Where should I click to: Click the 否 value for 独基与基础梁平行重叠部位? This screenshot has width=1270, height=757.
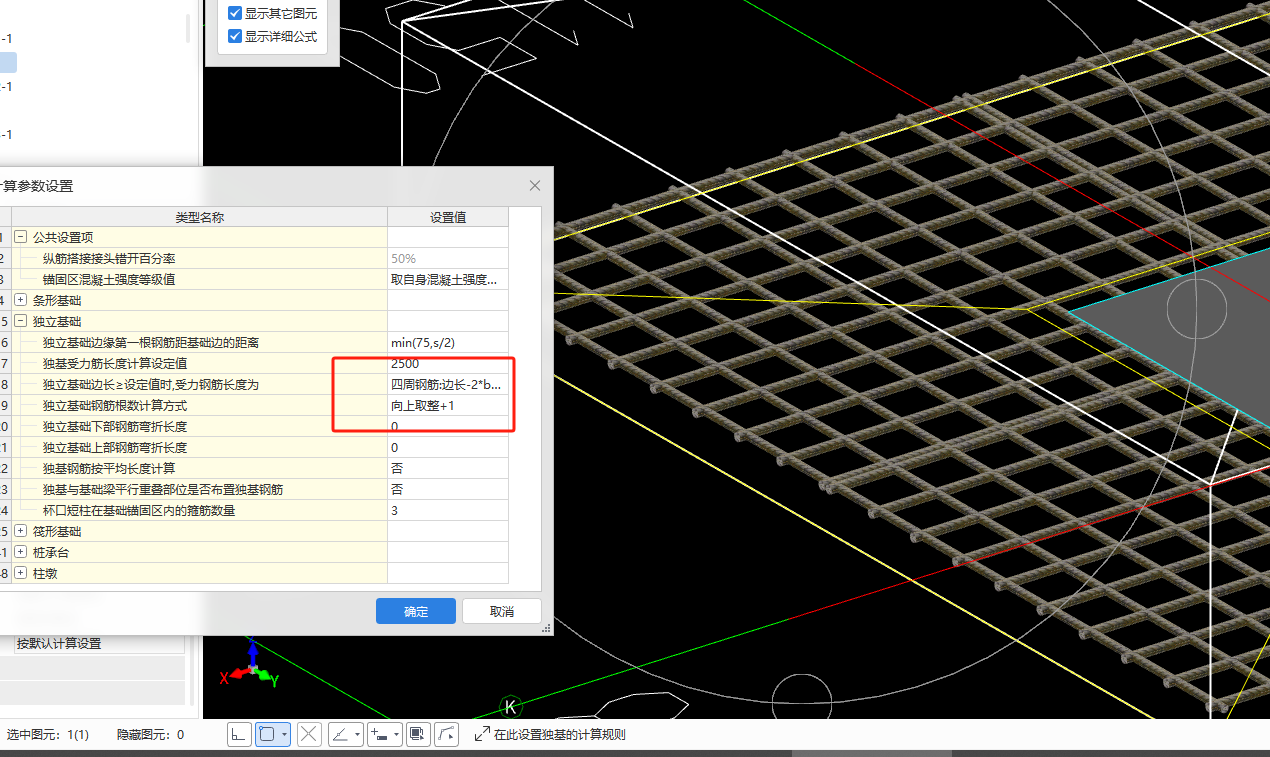tap(448, 489)
